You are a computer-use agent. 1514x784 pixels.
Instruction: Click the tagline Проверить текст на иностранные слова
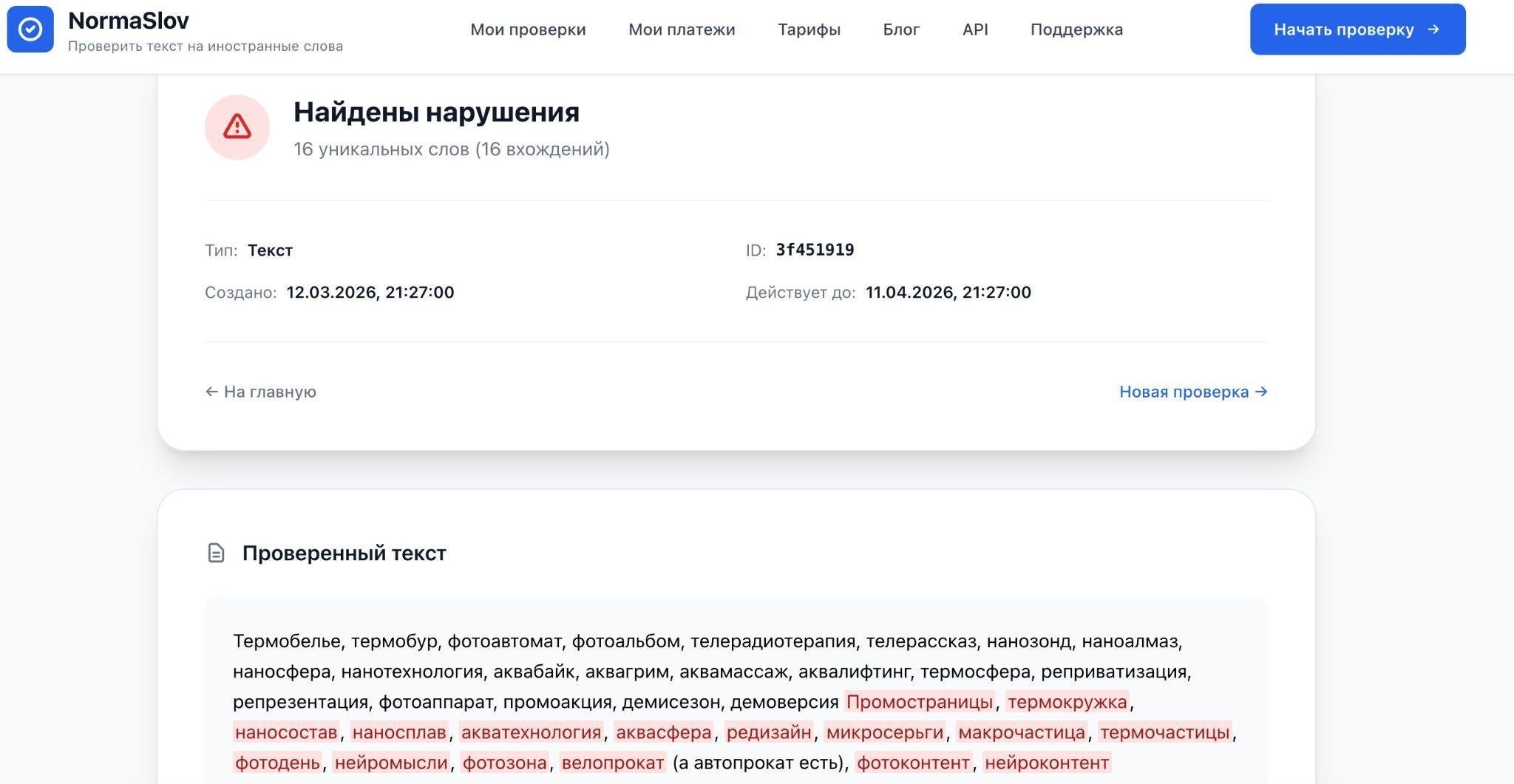pos(206,47)
